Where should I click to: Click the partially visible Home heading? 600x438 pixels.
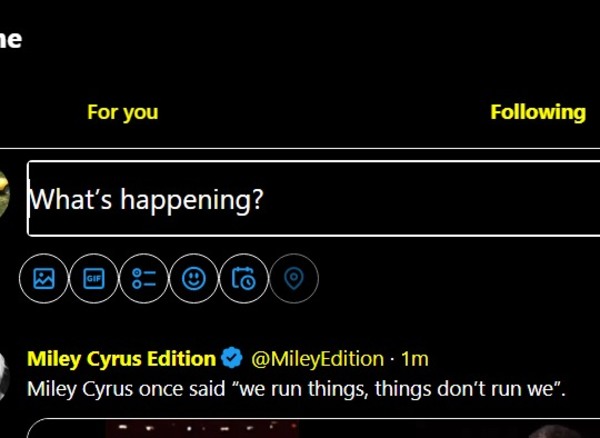10,40
